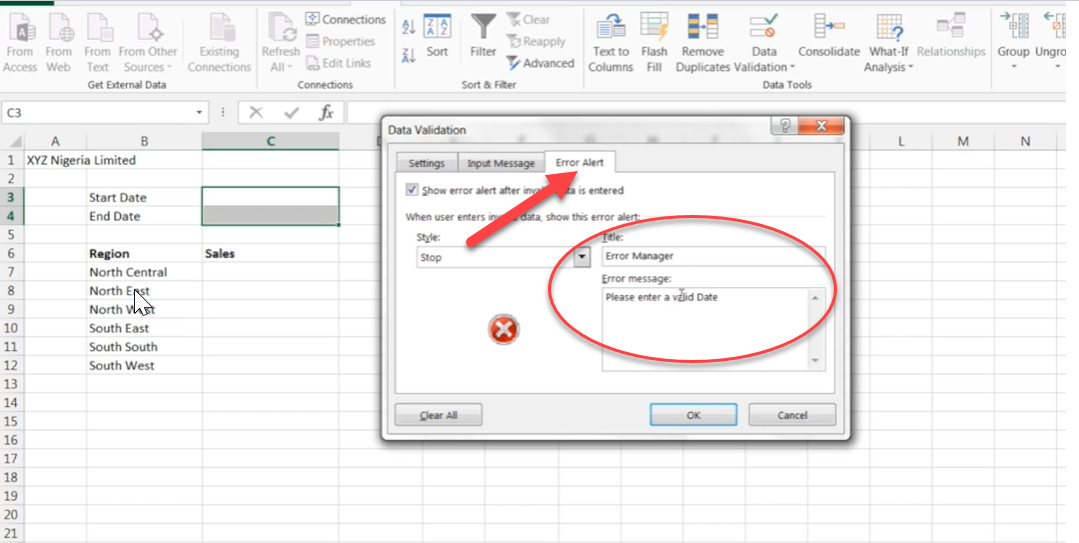
Task: Click the Start Date cell
Action: pos(144,198)
